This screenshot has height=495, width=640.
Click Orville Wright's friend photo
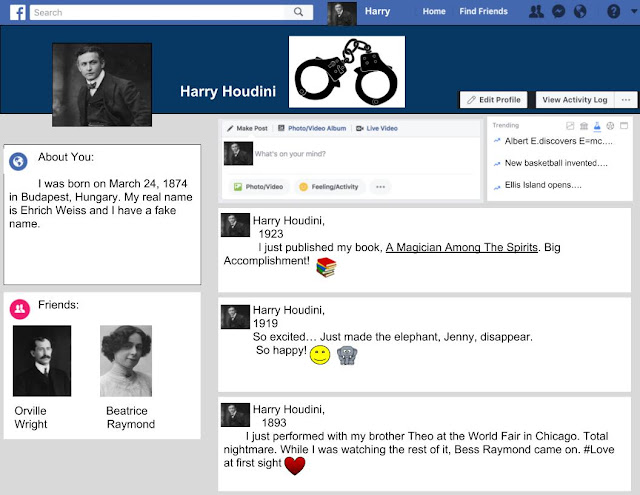point(42,361)
